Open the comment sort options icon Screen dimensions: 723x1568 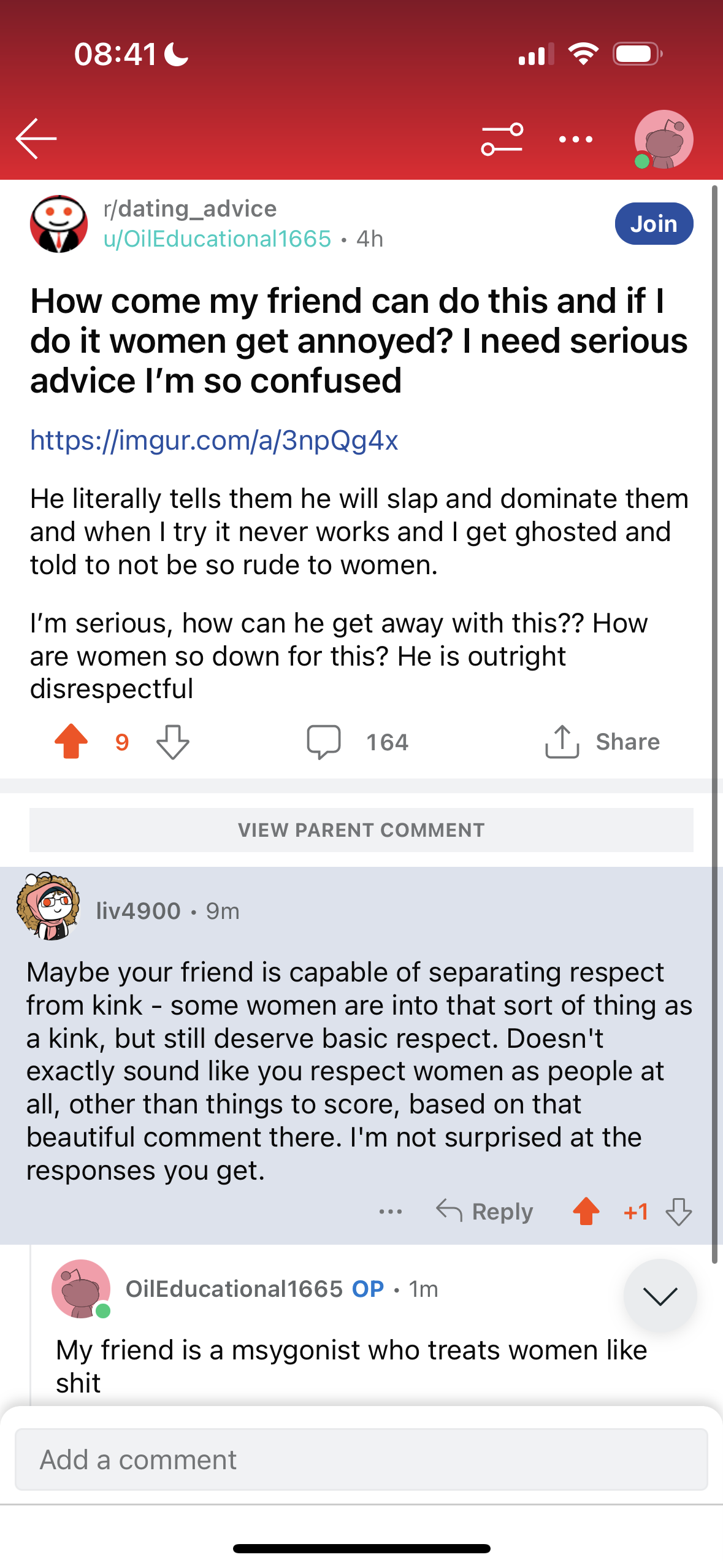point(502,139)
